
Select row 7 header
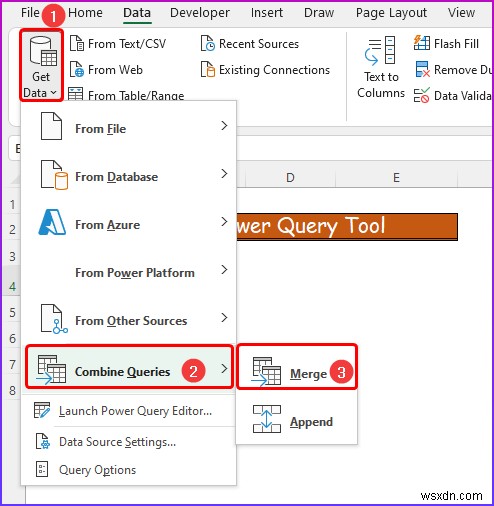(x=12, y=364)
